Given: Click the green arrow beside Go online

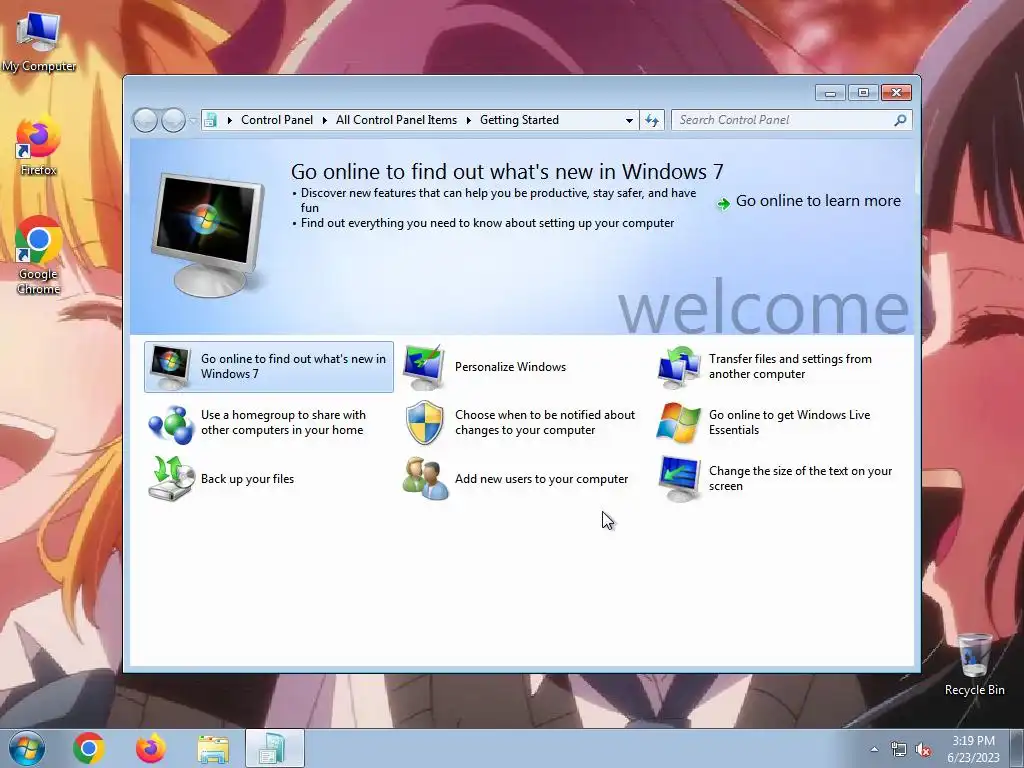Looking at the screenshot, I should pos(723,204).
